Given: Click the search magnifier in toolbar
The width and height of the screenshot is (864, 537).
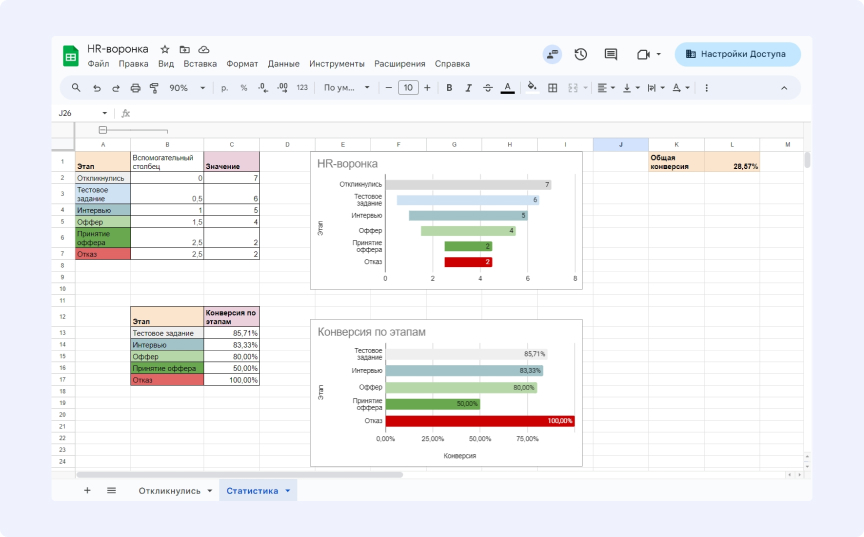Looking at the screenshot, I should (x=76, y=88).
